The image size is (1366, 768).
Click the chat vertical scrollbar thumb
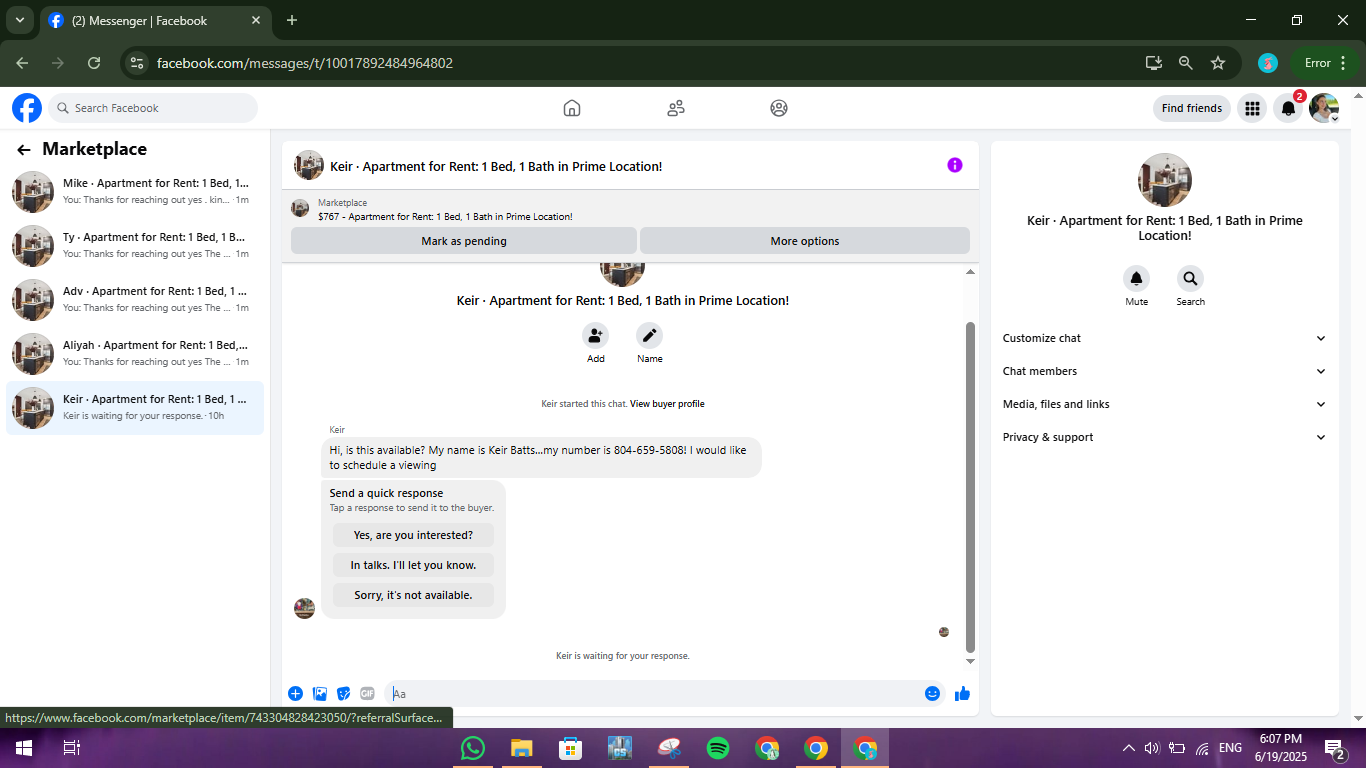coord(970,487)
